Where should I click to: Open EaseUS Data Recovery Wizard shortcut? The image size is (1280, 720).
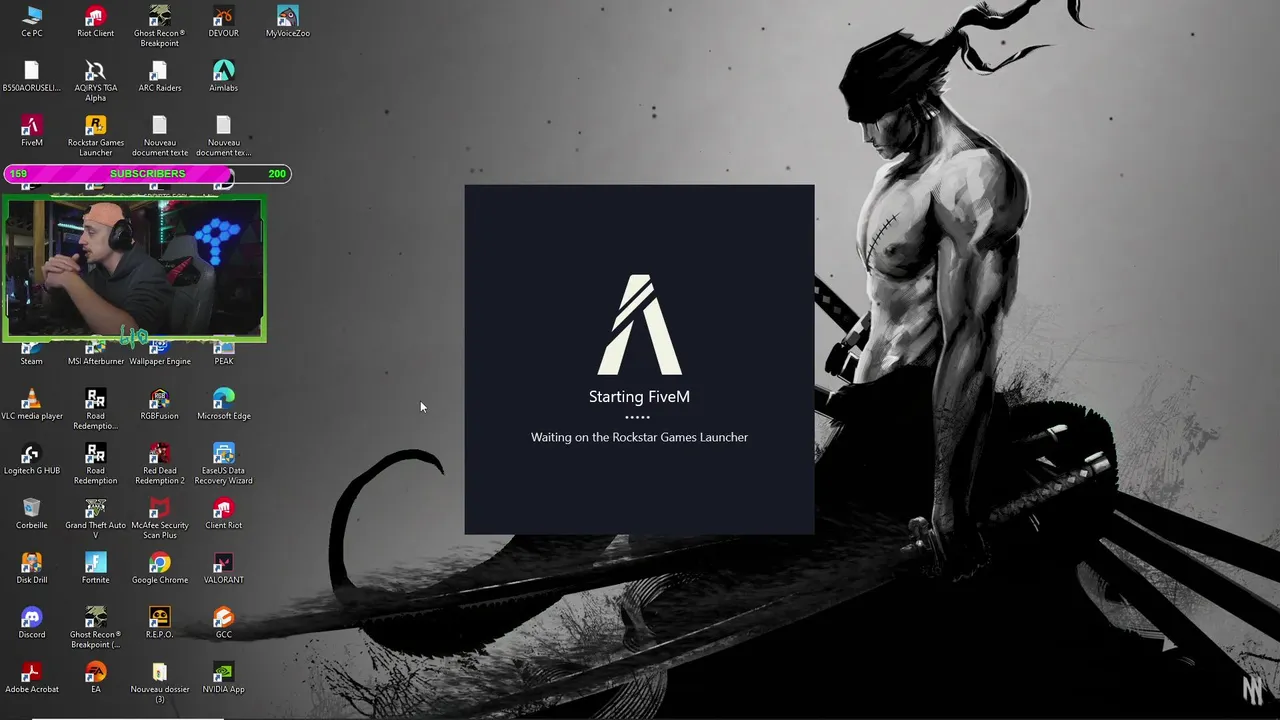pyautogui.click(x=224, y=464)
